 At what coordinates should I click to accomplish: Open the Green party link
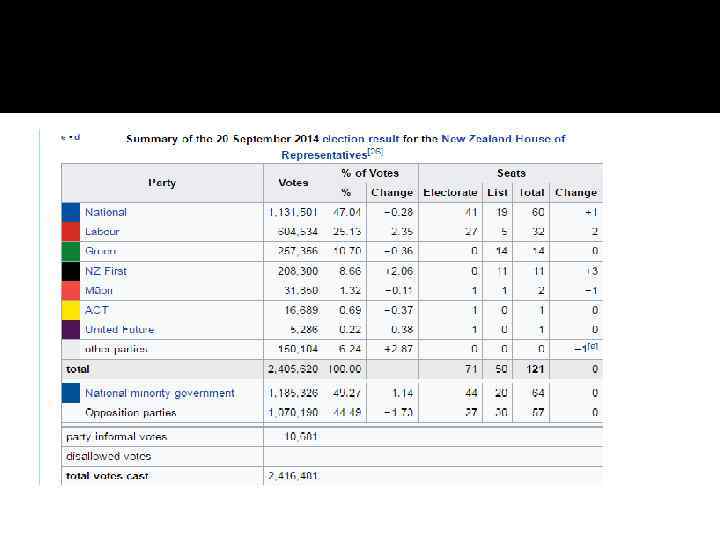tap(100, 251)
